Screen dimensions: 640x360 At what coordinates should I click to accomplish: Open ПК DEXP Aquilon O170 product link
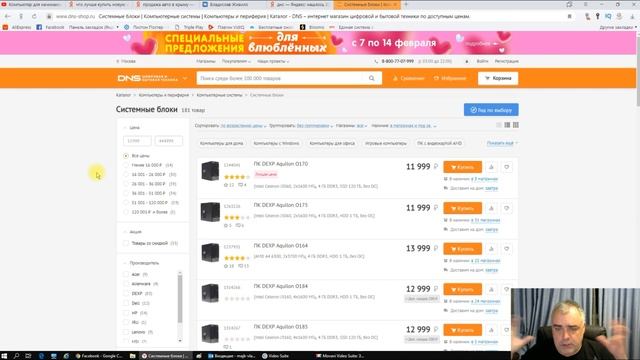click(x=281, y=164)
